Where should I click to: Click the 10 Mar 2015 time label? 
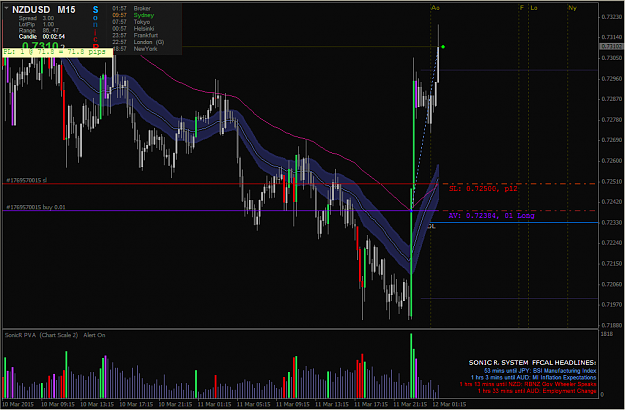(x=20, y=404)
